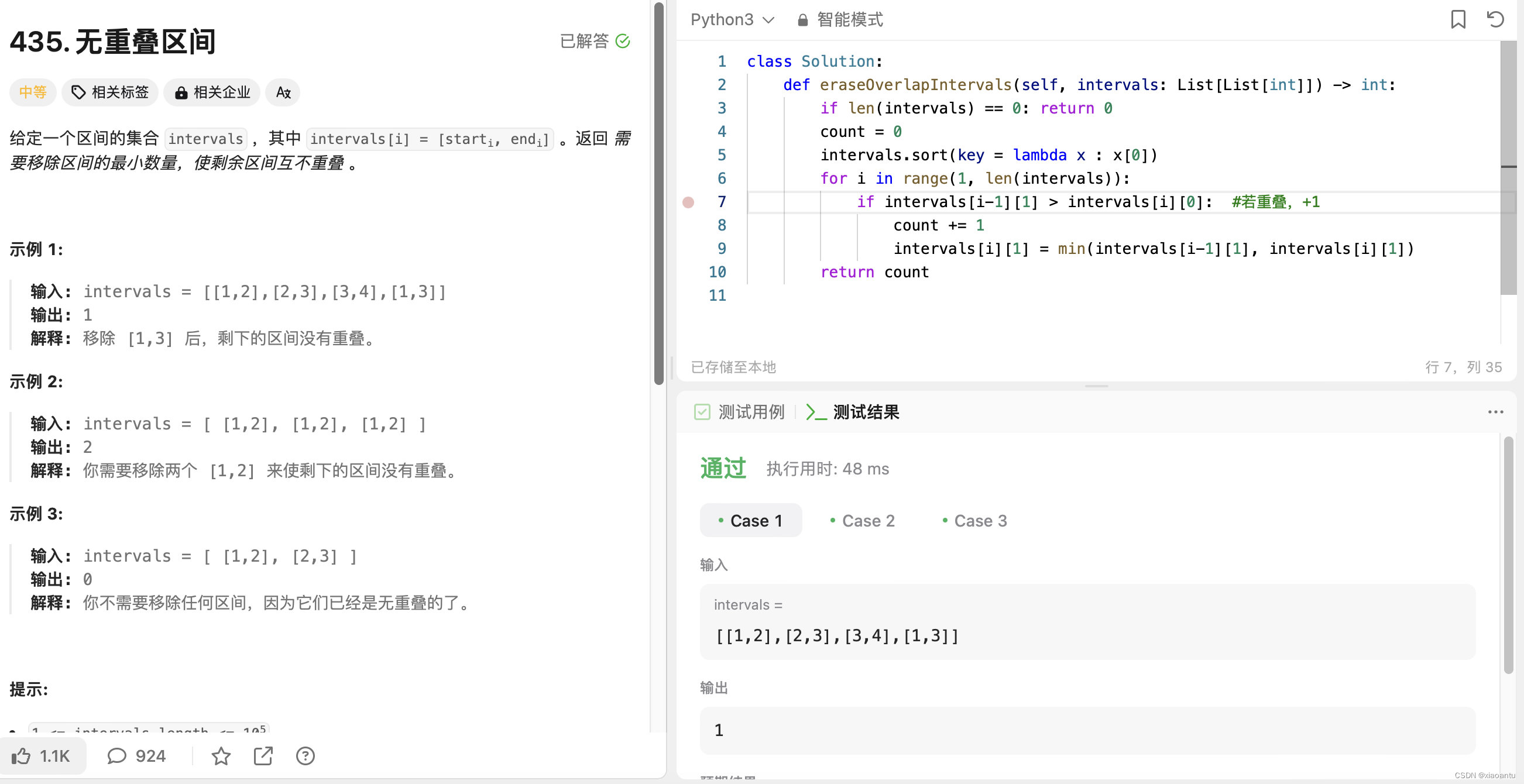This screenshot has height=784, width=1524.
Task: Toggle the locked 智能模式 smart mode
Action: 840,20
